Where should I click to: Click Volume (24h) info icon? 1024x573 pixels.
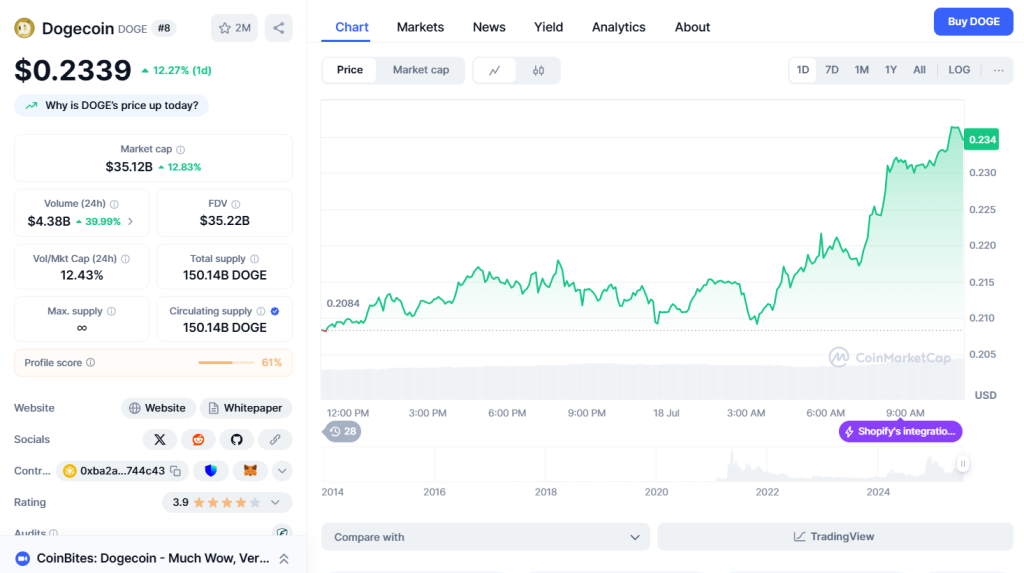pos(114,204)
